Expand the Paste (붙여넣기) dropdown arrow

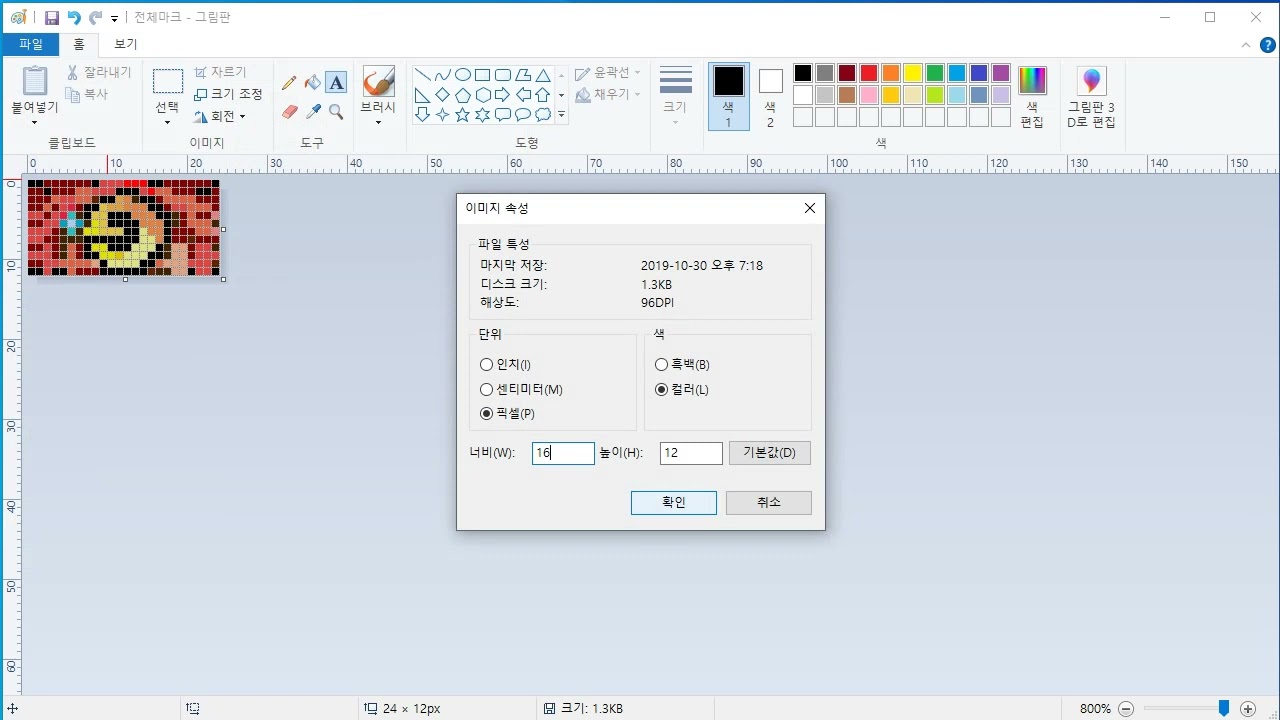tap(35, 123)
